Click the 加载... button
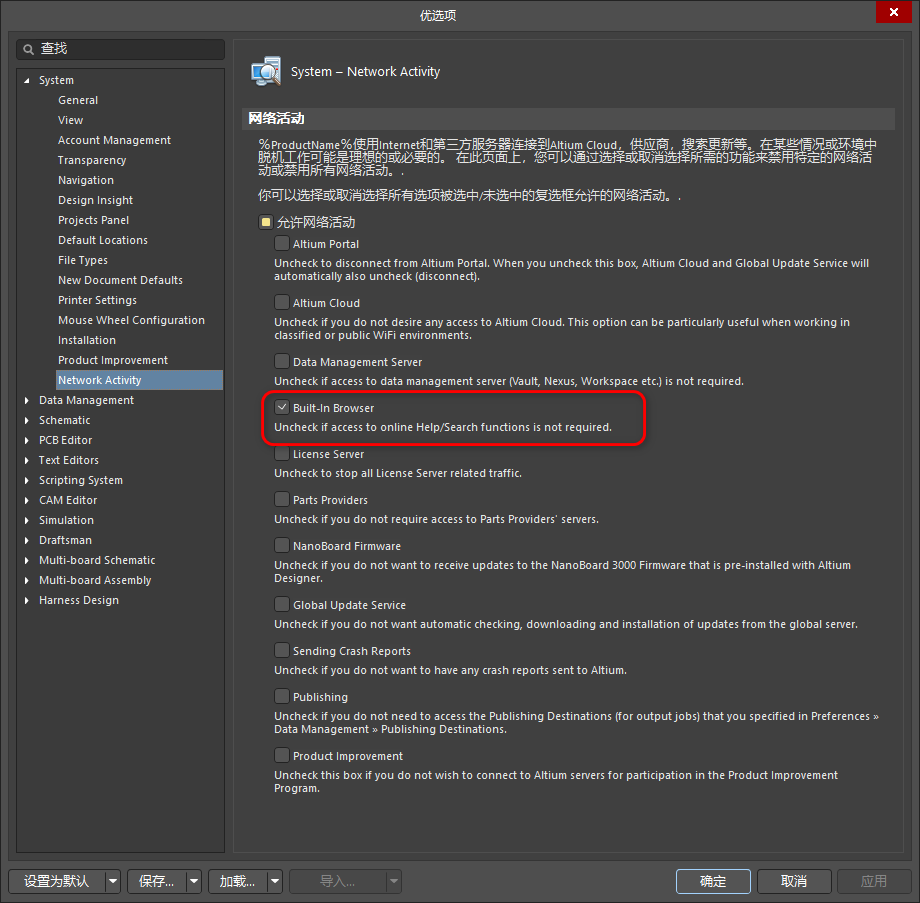920x903 pixels. pyautogui.click(x=238, y=881)
